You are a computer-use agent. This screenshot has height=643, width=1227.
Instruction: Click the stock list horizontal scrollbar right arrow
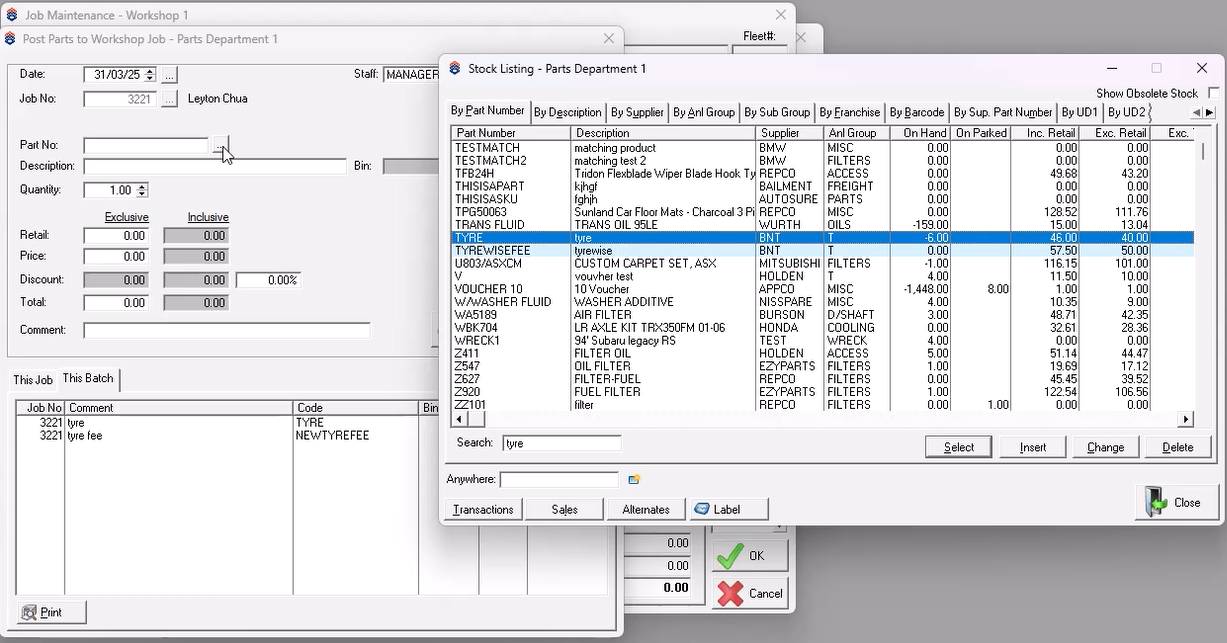1186,420
